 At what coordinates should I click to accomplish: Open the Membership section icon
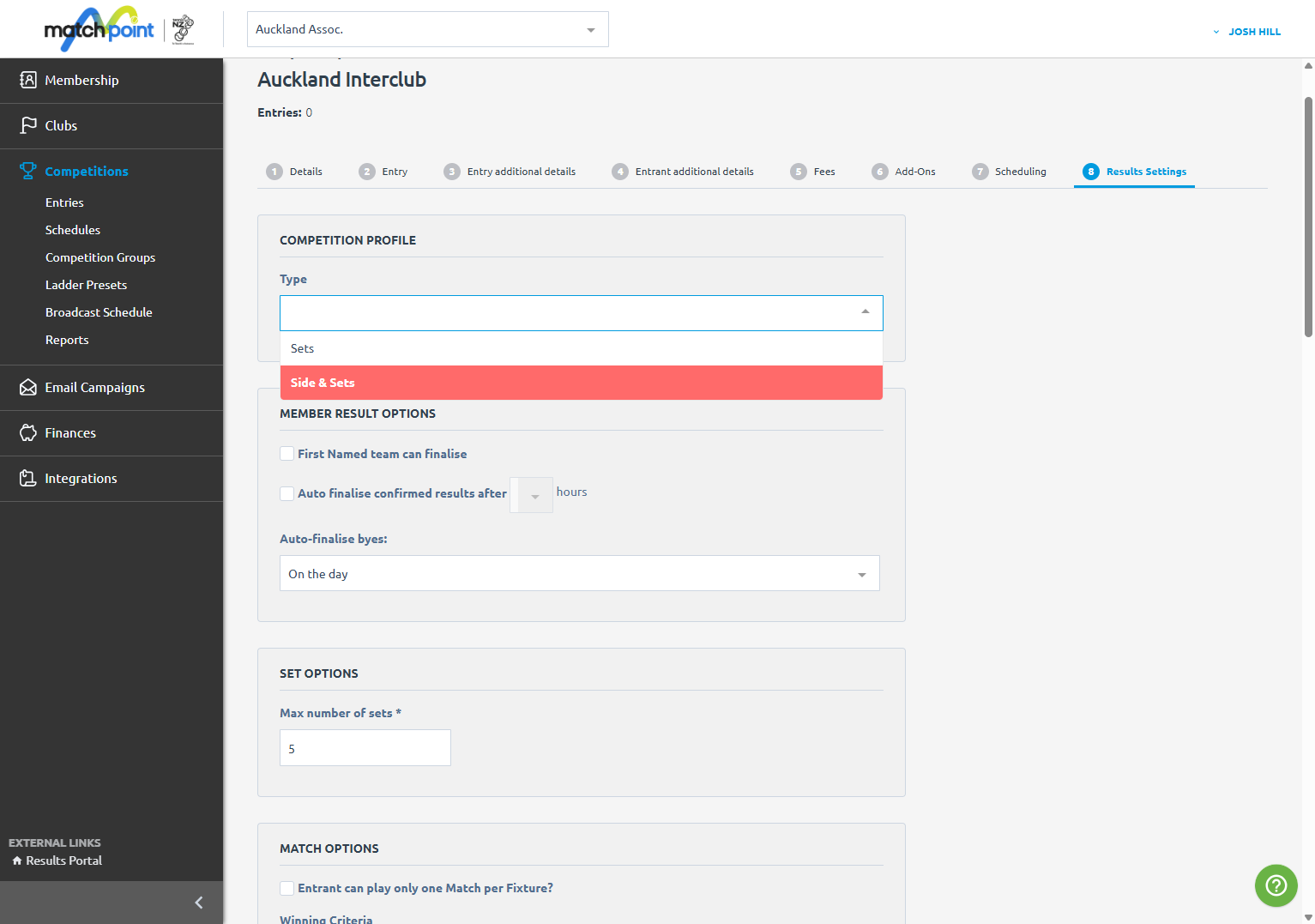28,80
